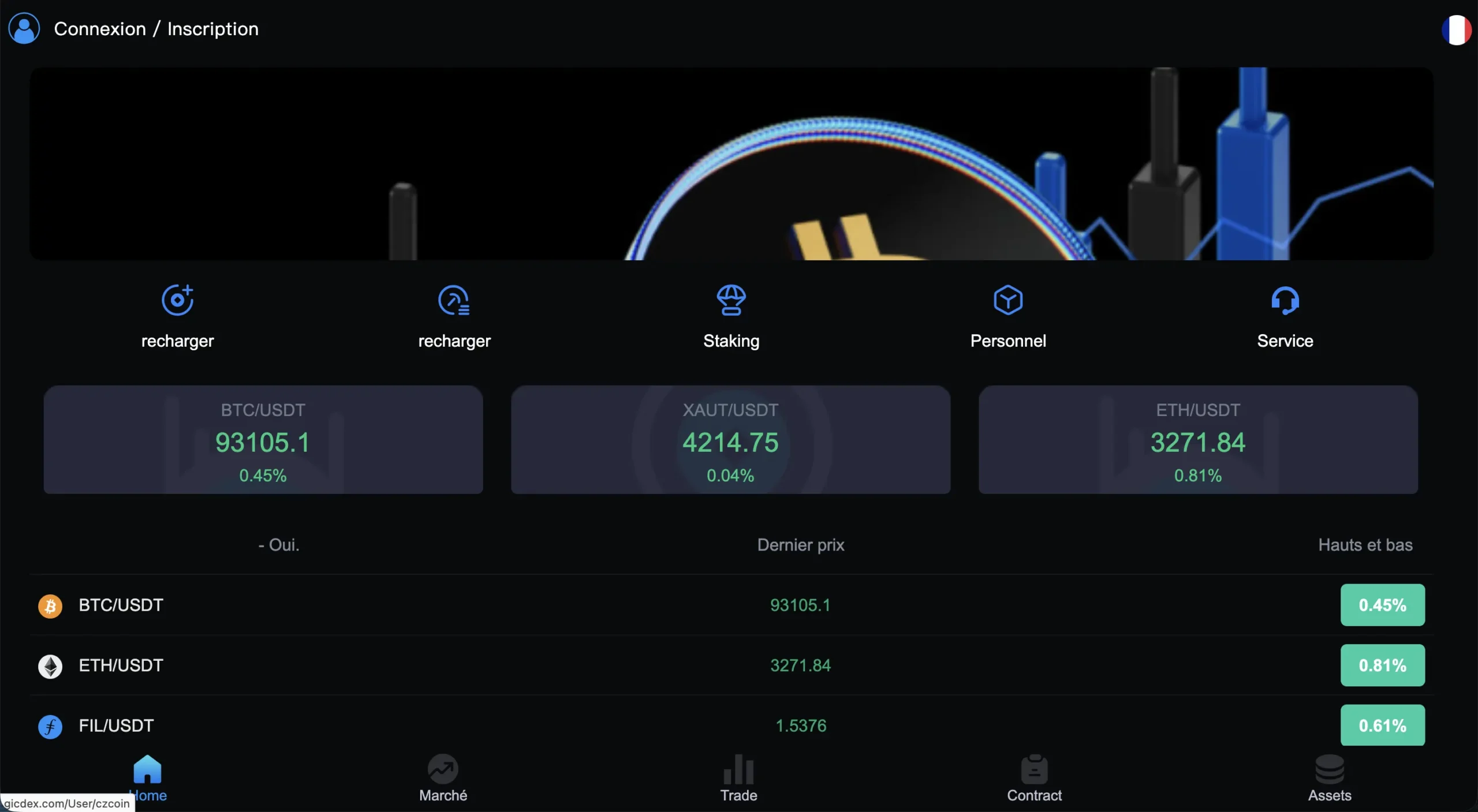Viewport: 1478px width, 812px height.
Task: Click the user profile avatar icon
Action: (x=24, y=28)
